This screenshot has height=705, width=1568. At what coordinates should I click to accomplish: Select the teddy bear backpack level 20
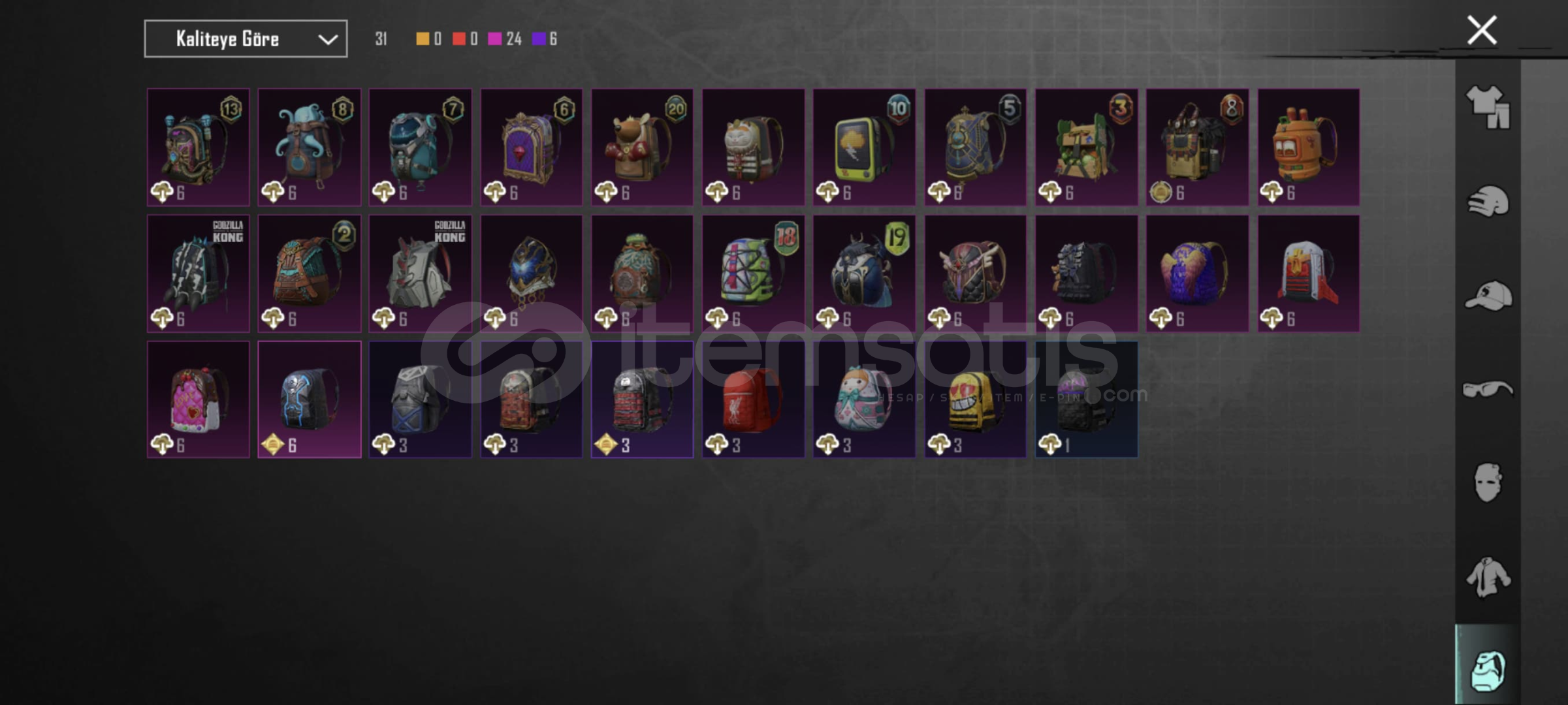tap(643, 148)
